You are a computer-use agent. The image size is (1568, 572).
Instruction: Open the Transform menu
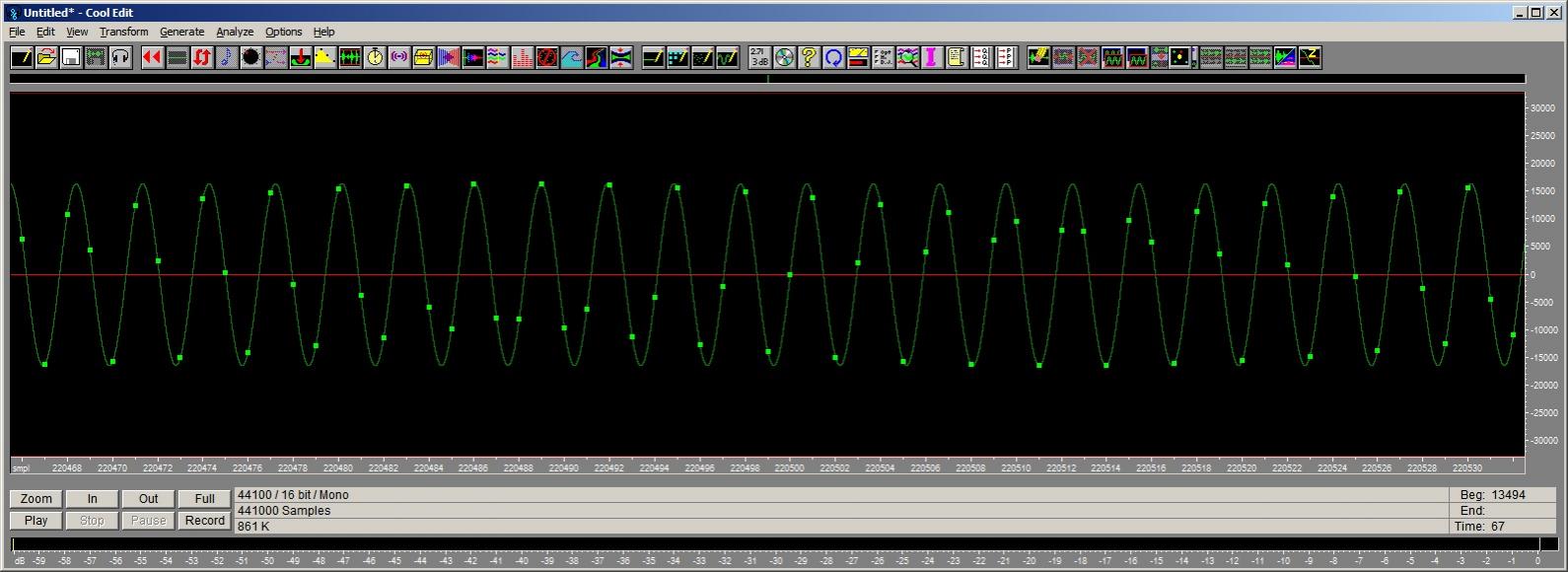123,32
